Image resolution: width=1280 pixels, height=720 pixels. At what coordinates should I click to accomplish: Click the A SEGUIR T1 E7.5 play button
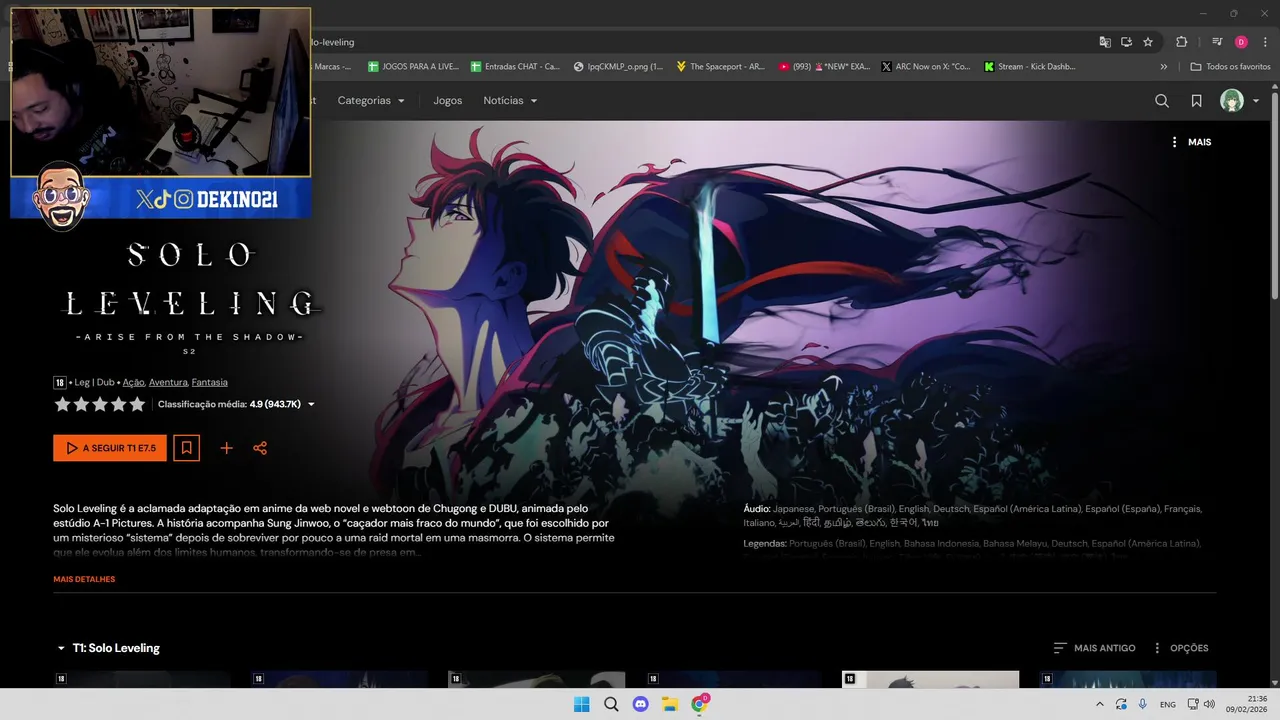(110, 448)
